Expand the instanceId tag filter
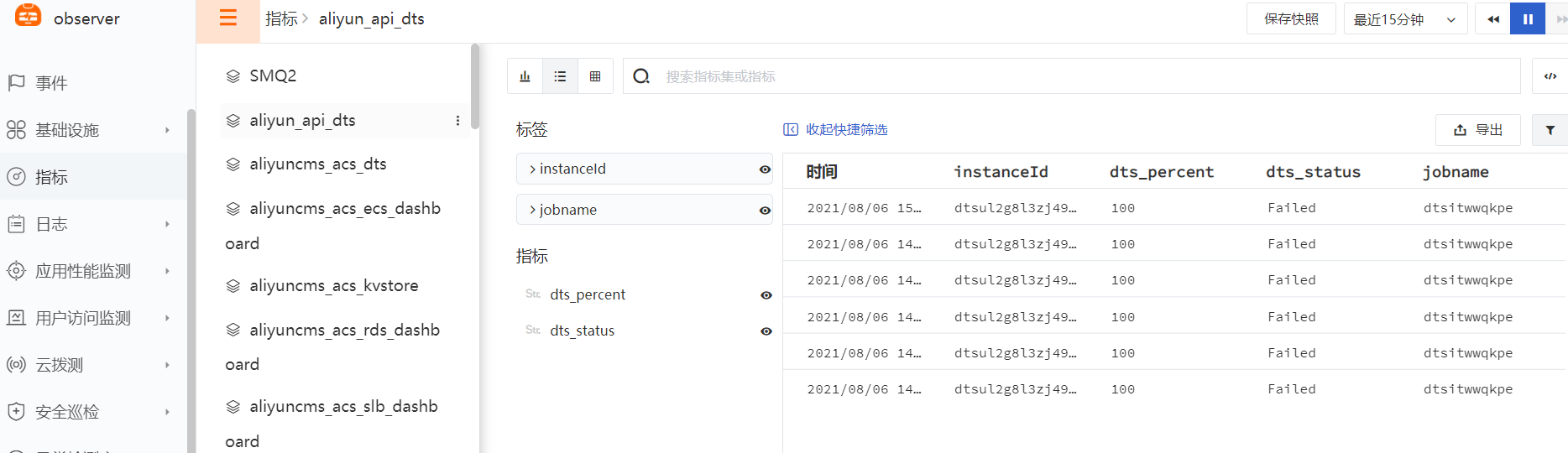Screen dimensions: 1568x453 [x=533, y=169]
